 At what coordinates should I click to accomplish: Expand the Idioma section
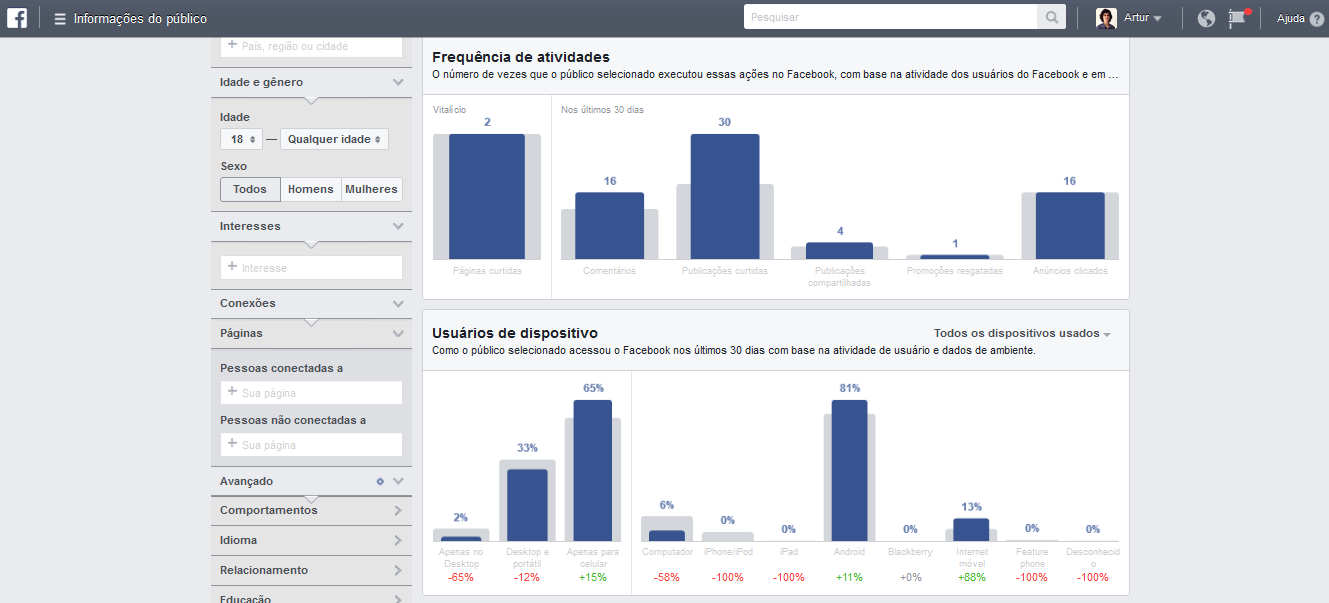(x=311, y=540)
